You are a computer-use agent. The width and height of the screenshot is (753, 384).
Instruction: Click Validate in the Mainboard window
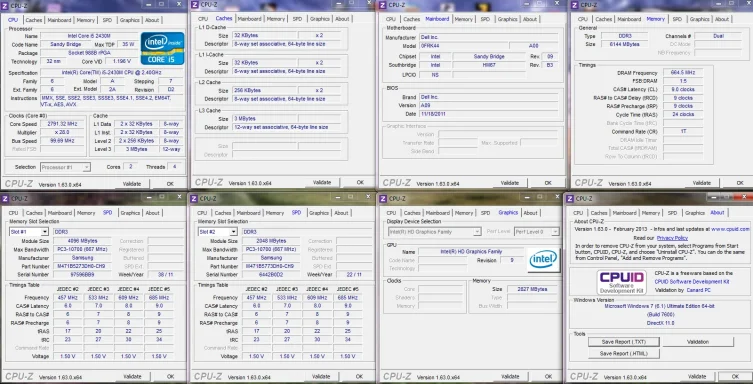point(510,183)
